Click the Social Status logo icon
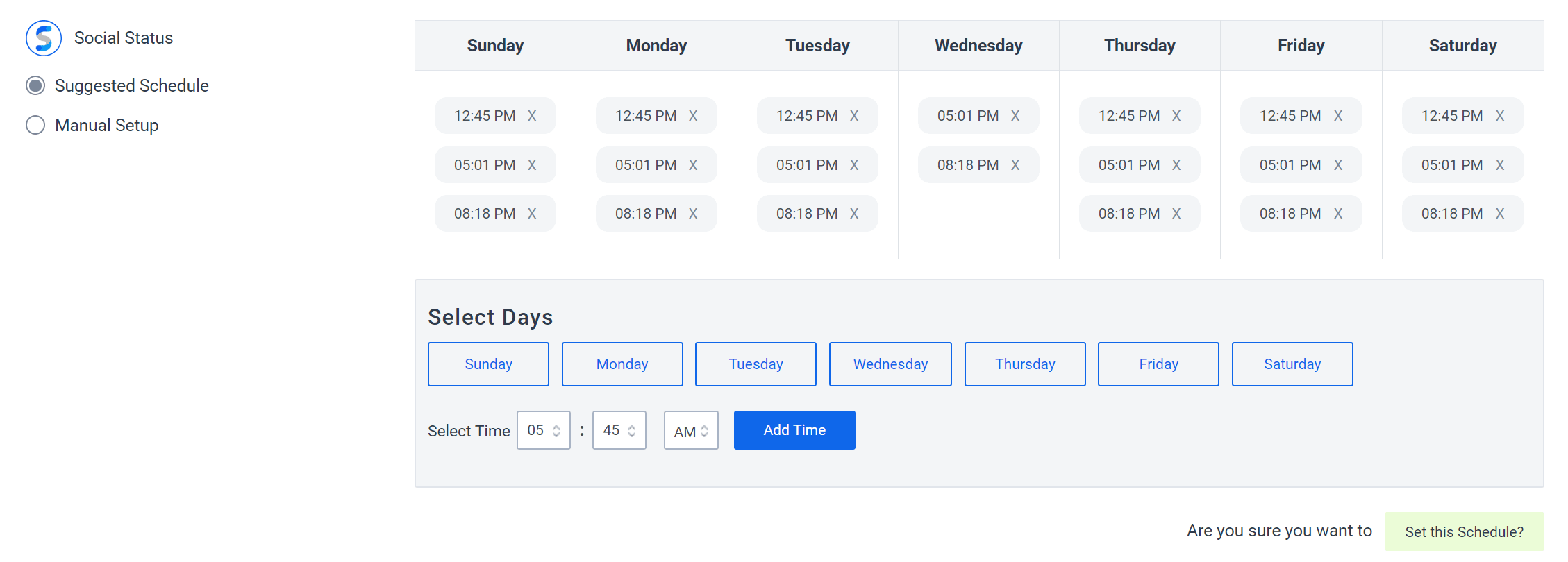 point(44,38)
